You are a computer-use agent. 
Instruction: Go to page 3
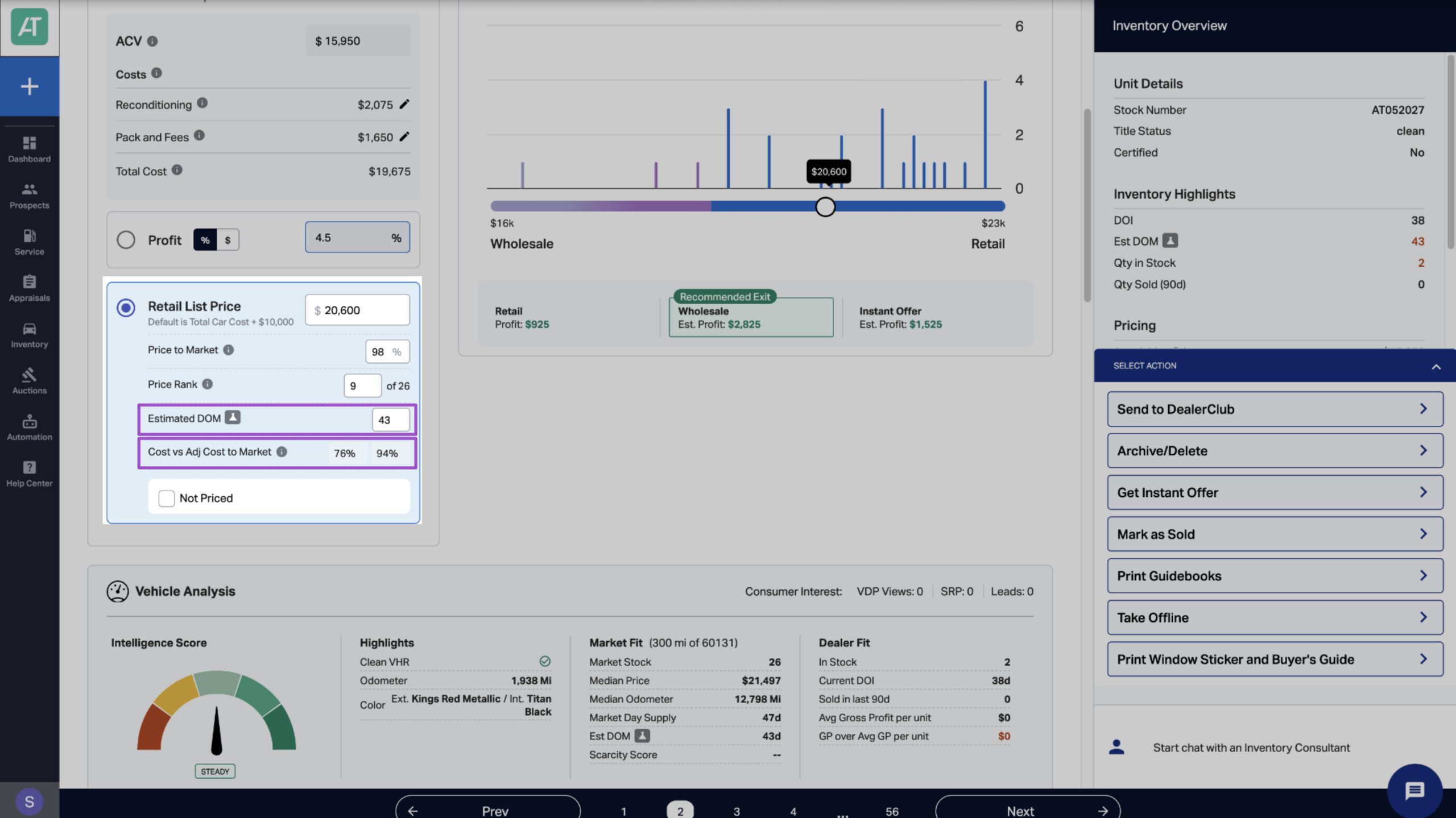tap(737, 811)
